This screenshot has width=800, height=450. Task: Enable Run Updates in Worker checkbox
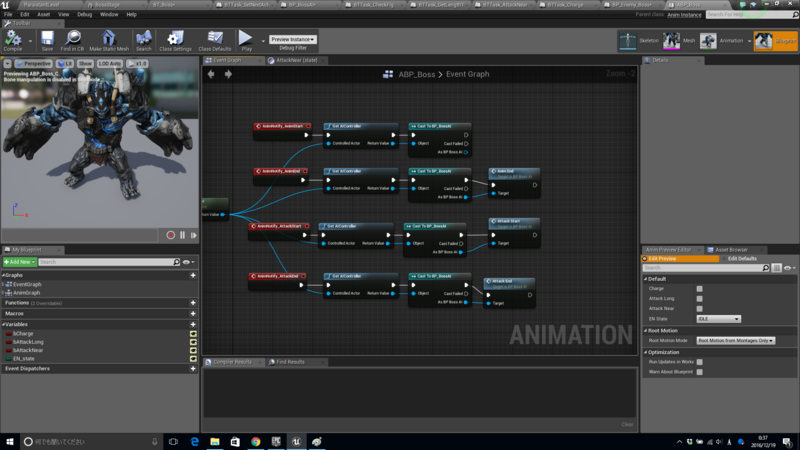coord(699,362)
